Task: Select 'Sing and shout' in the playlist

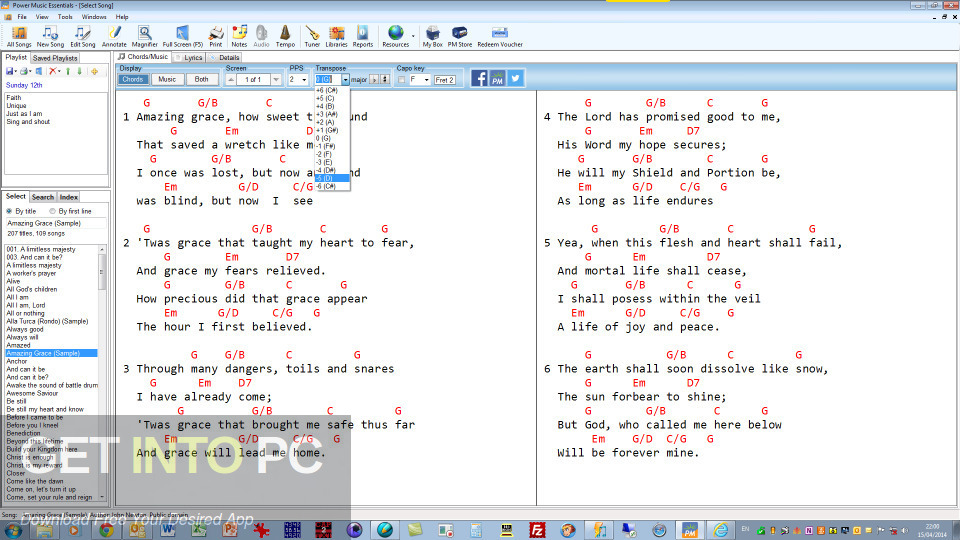Action: tap(28, 122)
